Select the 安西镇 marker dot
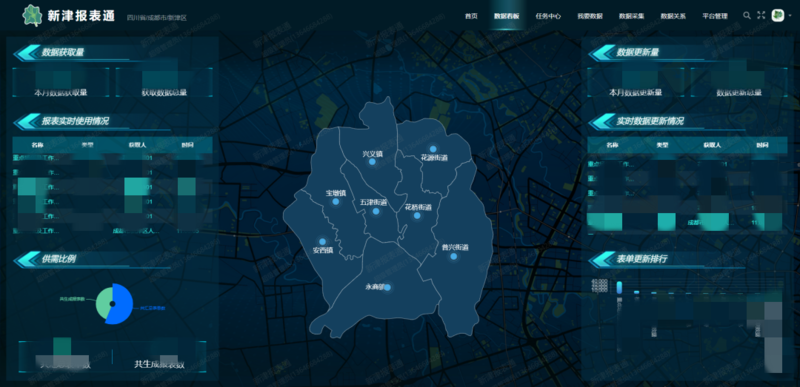The width and height of the screenshot is (800, 387). (322, 242)
